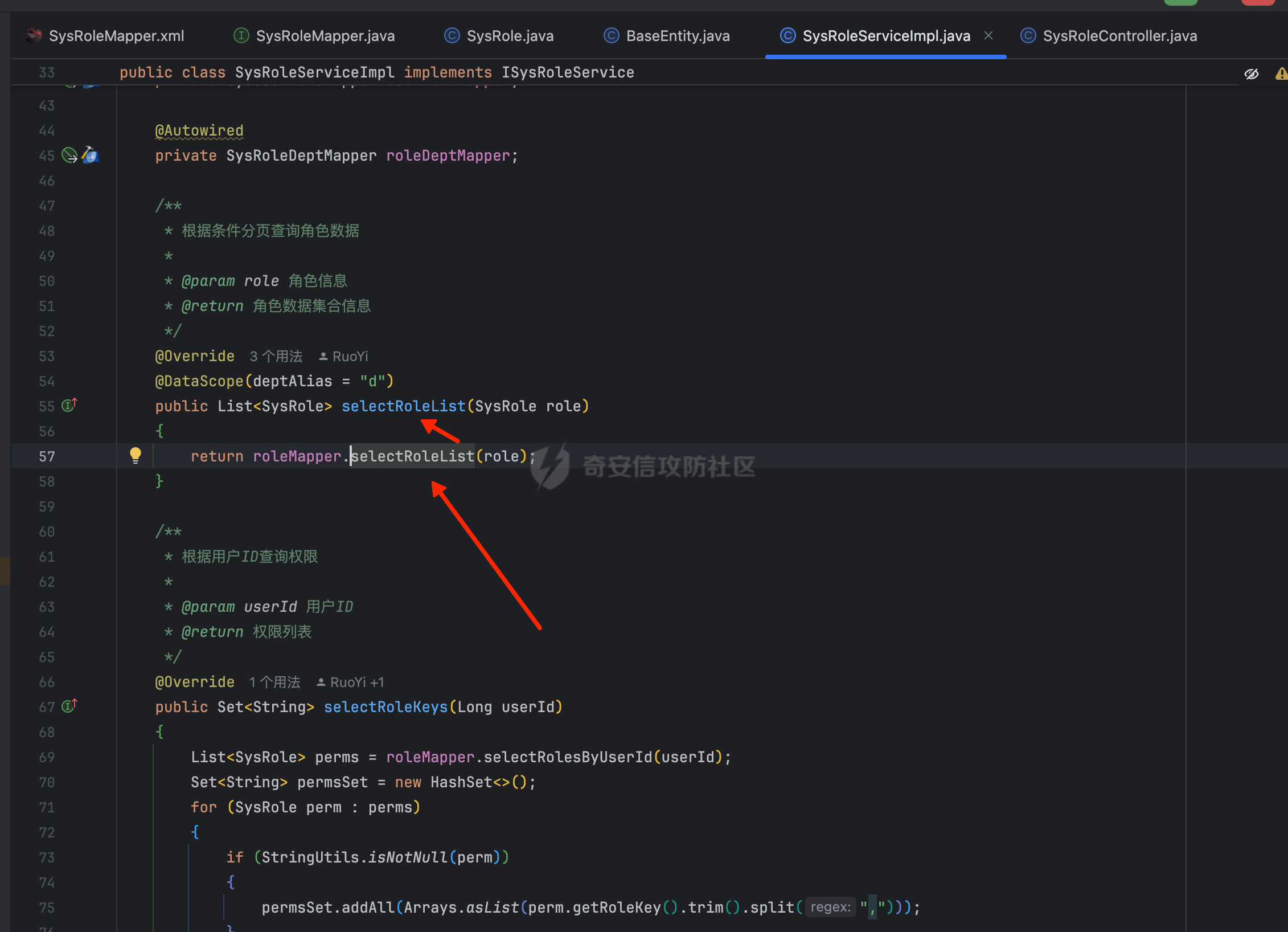
Task: Click the yellow lightbulb intention icon
Action: click(x=135, y=455)
